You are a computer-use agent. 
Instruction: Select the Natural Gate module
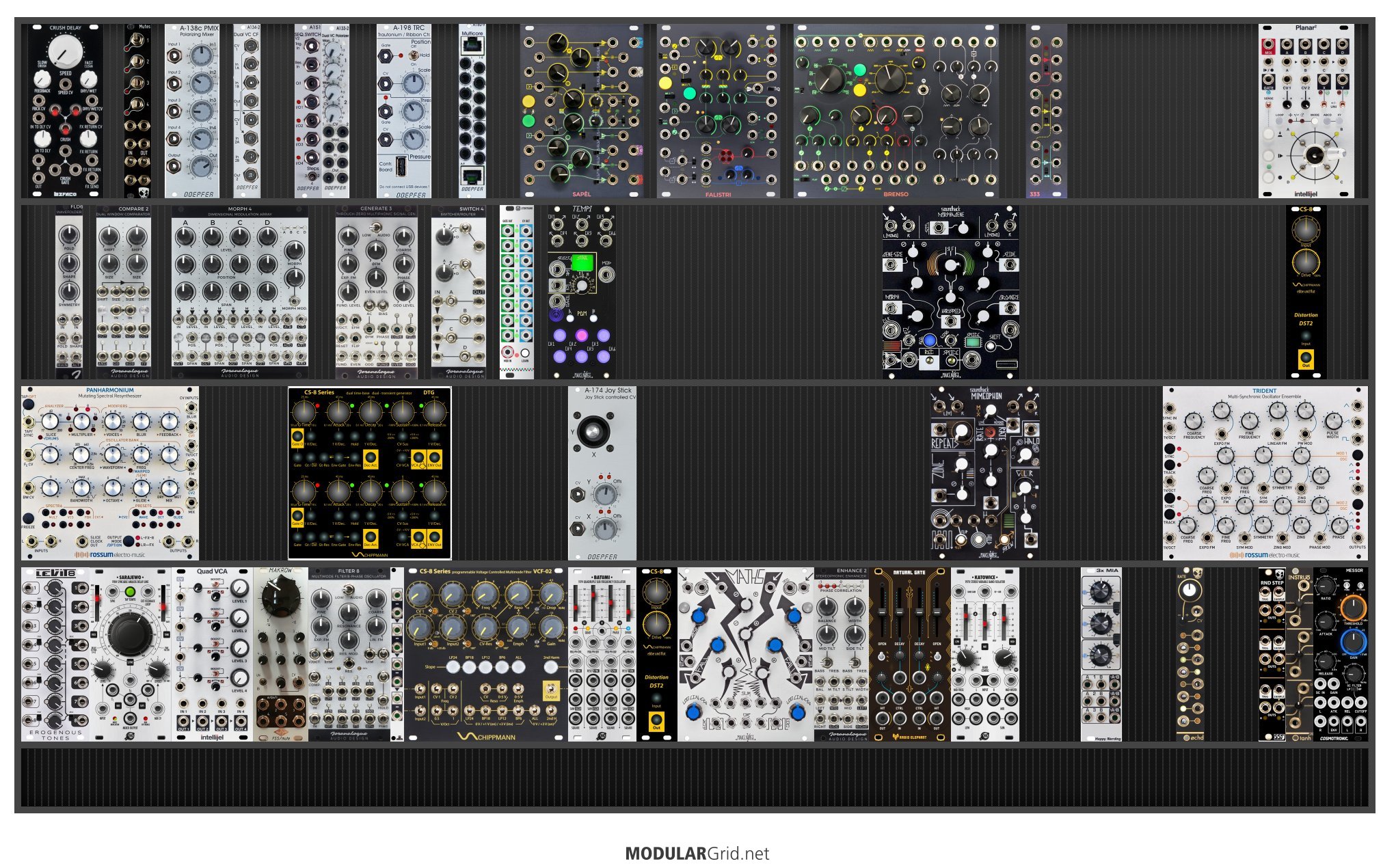pyautogui.click(x=910, y=654)
